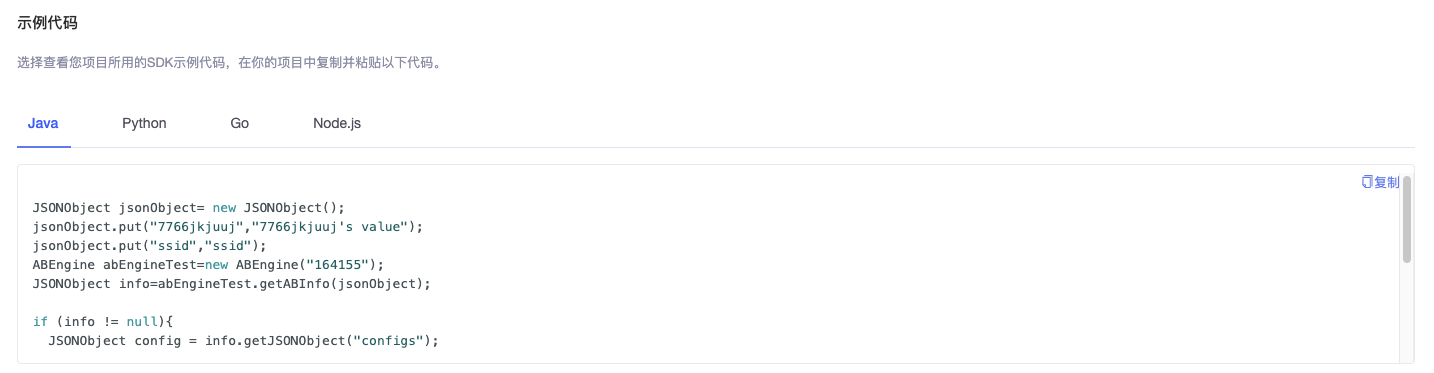The image size is (1434, 373).
Task: Click the code panel scrollbar thumb
Action: tap(1407, 220)
